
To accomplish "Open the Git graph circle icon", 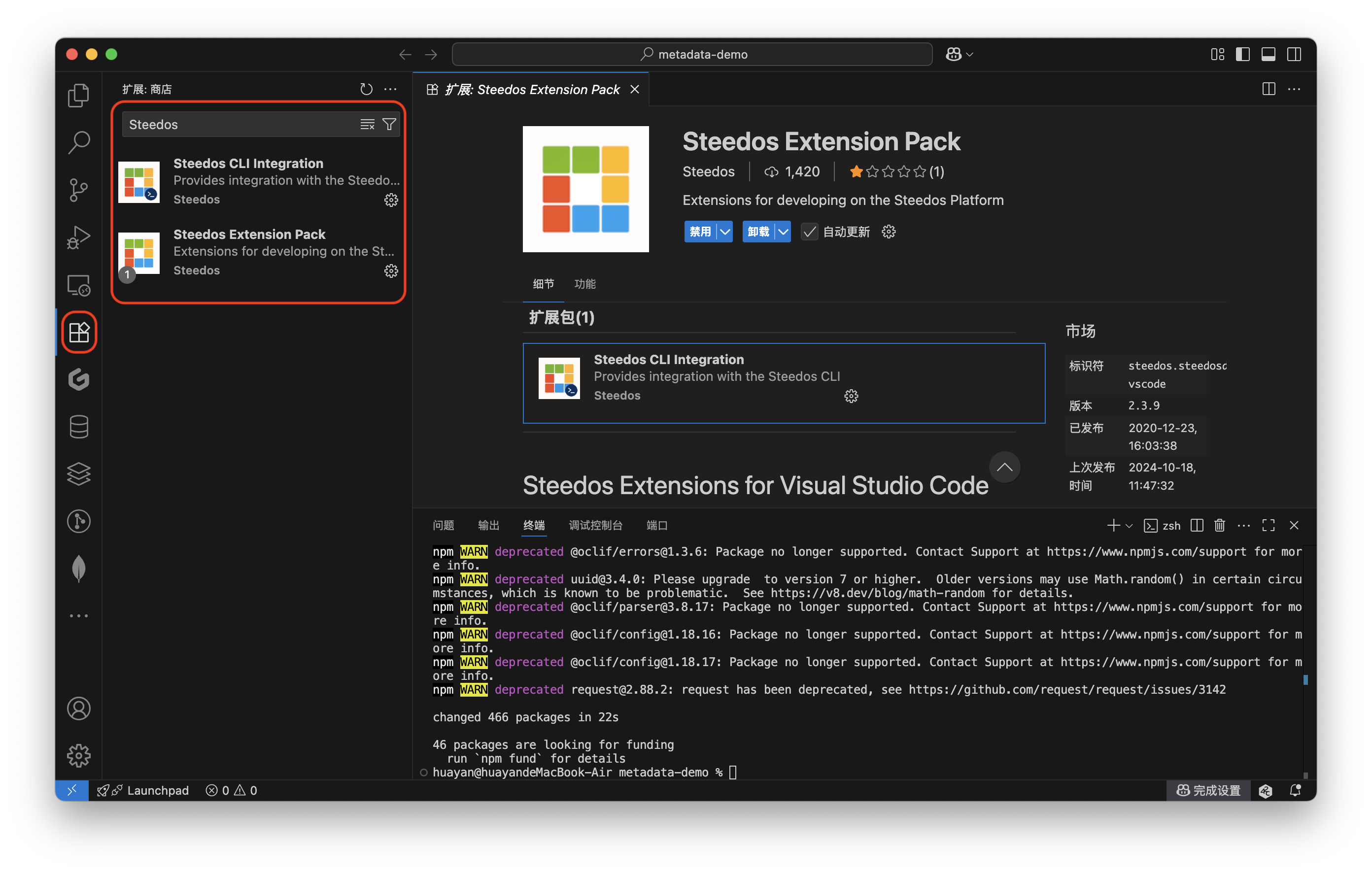I will pos(79,521).
